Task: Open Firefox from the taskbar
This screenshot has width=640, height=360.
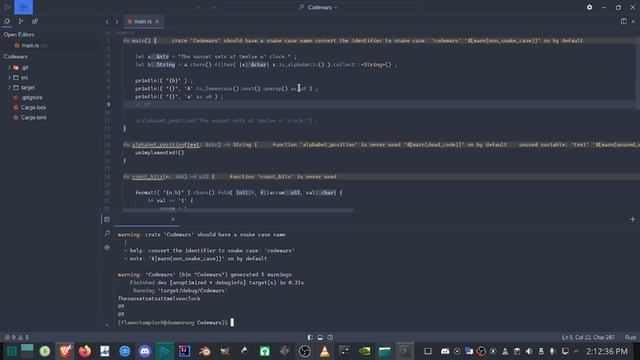Action: click(85, 351)
